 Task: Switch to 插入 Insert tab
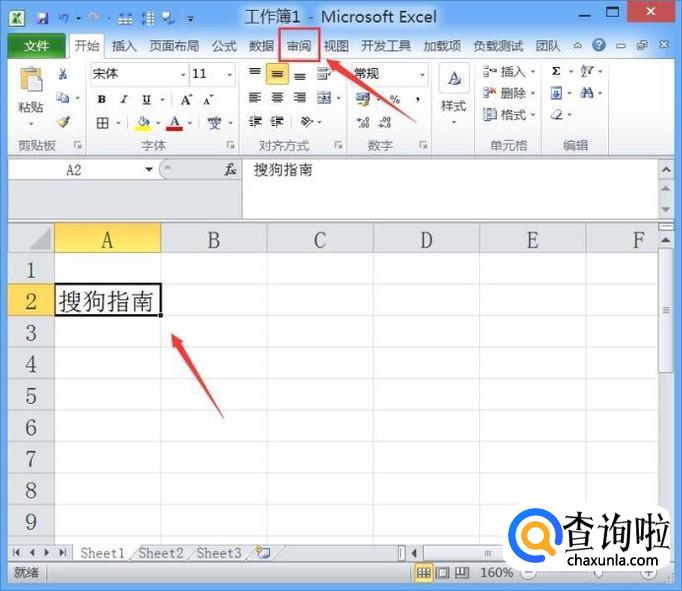pos(124,46)
